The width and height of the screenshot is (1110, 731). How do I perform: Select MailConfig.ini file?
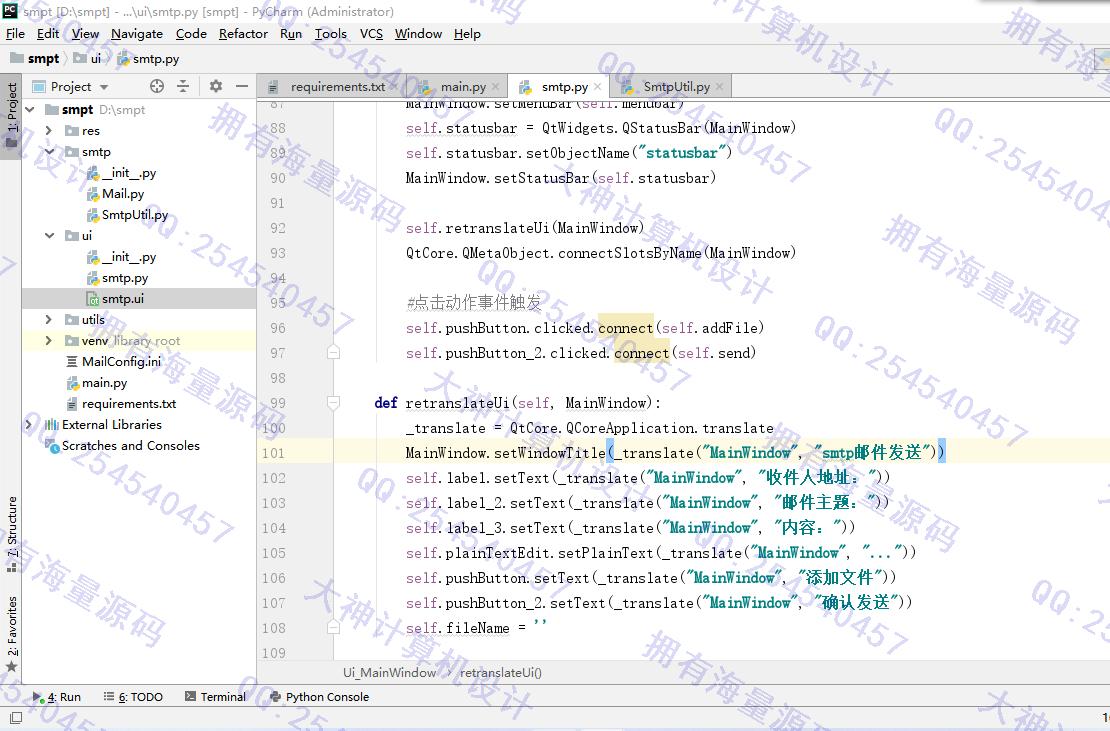click(120, 362)
